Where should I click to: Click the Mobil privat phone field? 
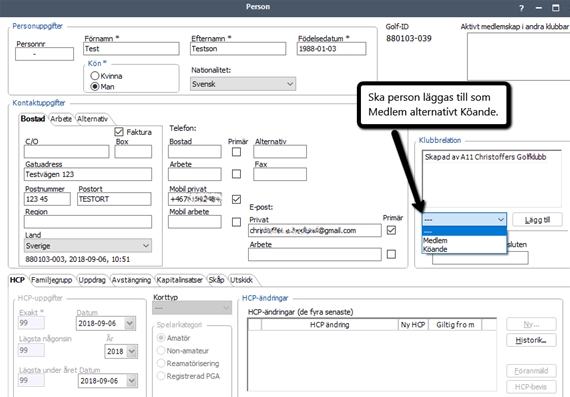[x=195, y=199]
